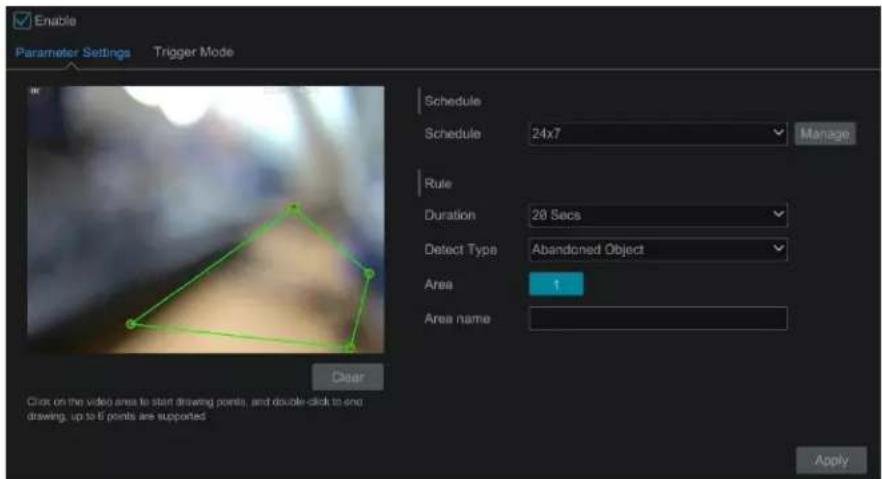
Task: Click the camera video preview area
Action: (205, 219)
